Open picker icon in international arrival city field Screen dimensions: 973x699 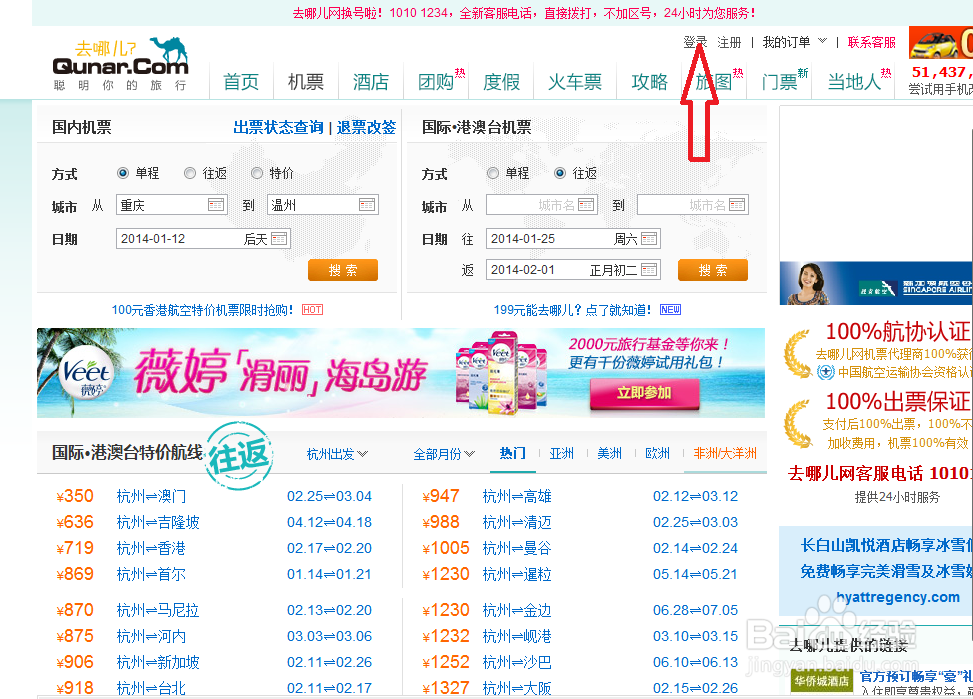coord(737,205)
